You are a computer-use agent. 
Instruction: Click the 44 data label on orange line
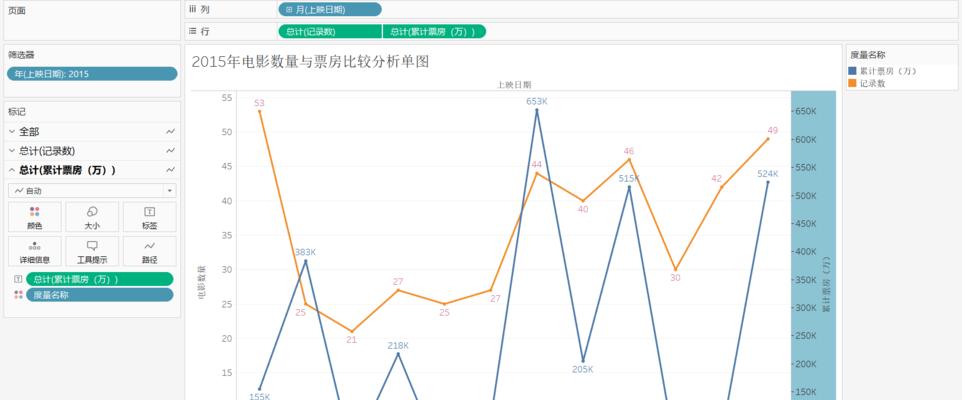[536, 164]
